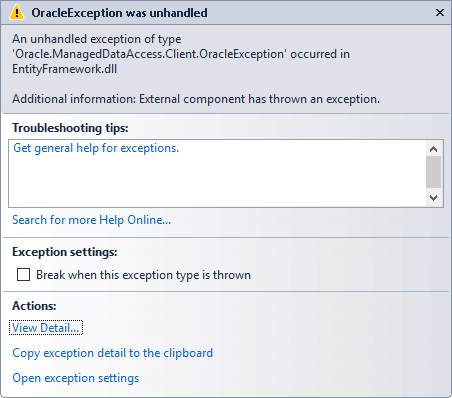
Task: Click the Troubleshooting tips heading
Action: coord(70,128)
